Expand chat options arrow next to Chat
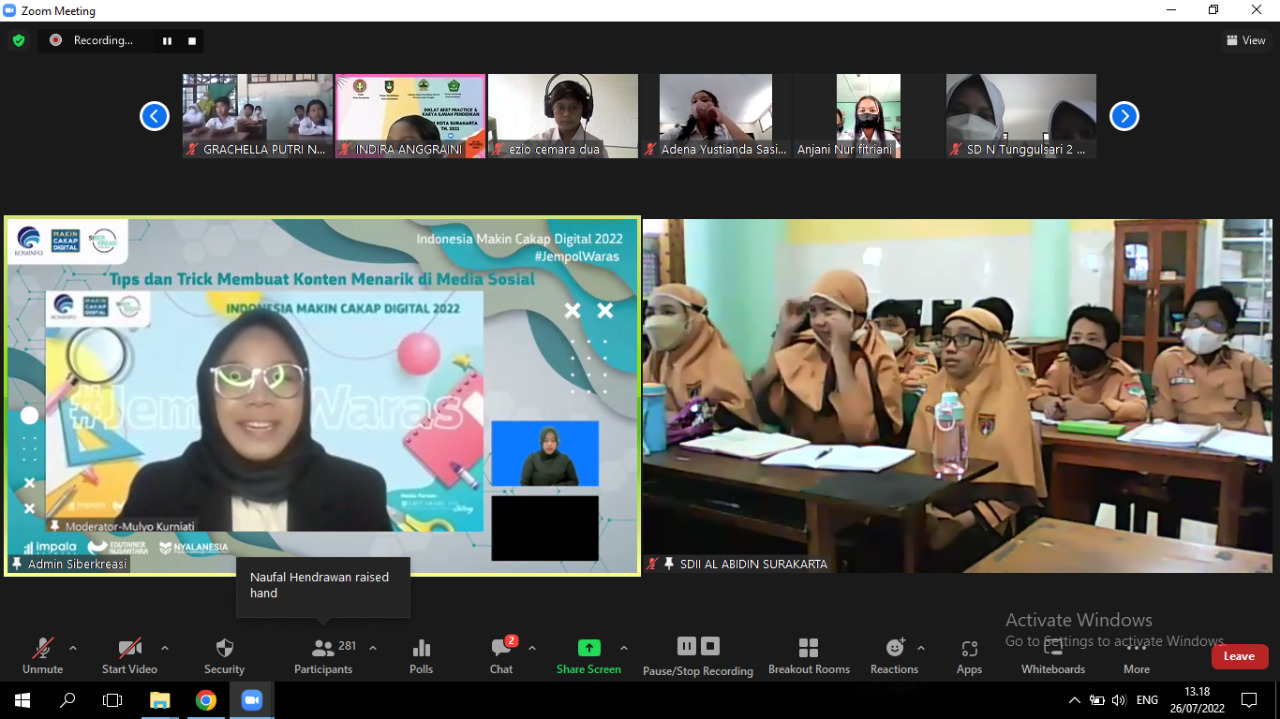This screenshot has width=1280, height=719. pyautogui.click(x=532, y=648)
